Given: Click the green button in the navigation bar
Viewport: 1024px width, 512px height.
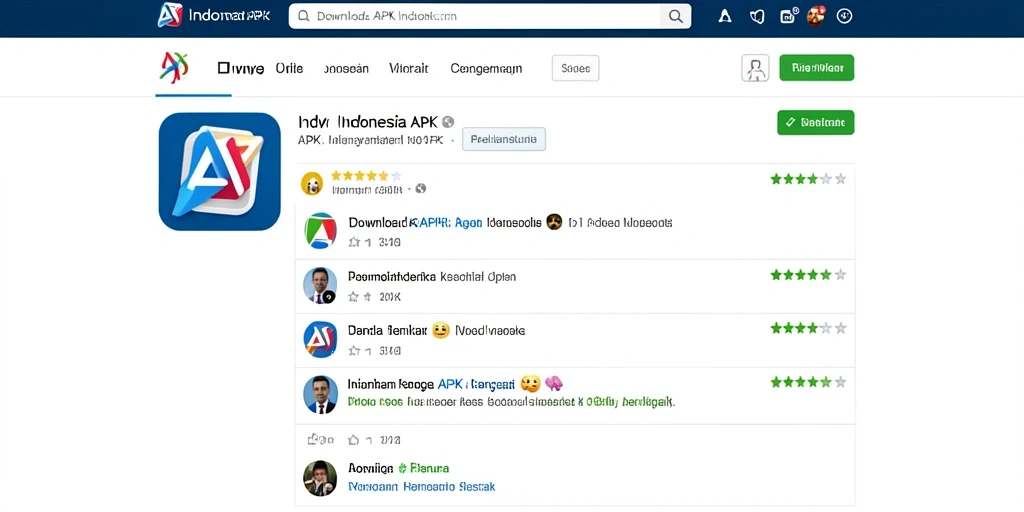Looking at the screenshot, I should tap(816, 68).
